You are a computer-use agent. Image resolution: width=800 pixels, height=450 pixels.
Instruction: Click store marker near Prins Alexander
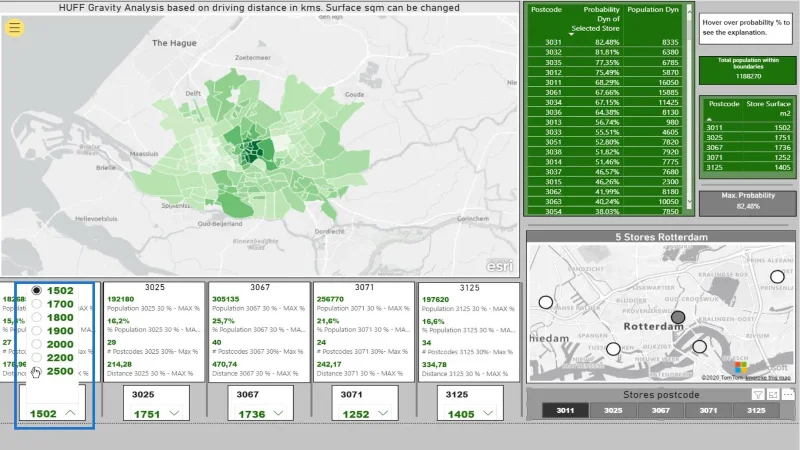click(x=777, y=277)
